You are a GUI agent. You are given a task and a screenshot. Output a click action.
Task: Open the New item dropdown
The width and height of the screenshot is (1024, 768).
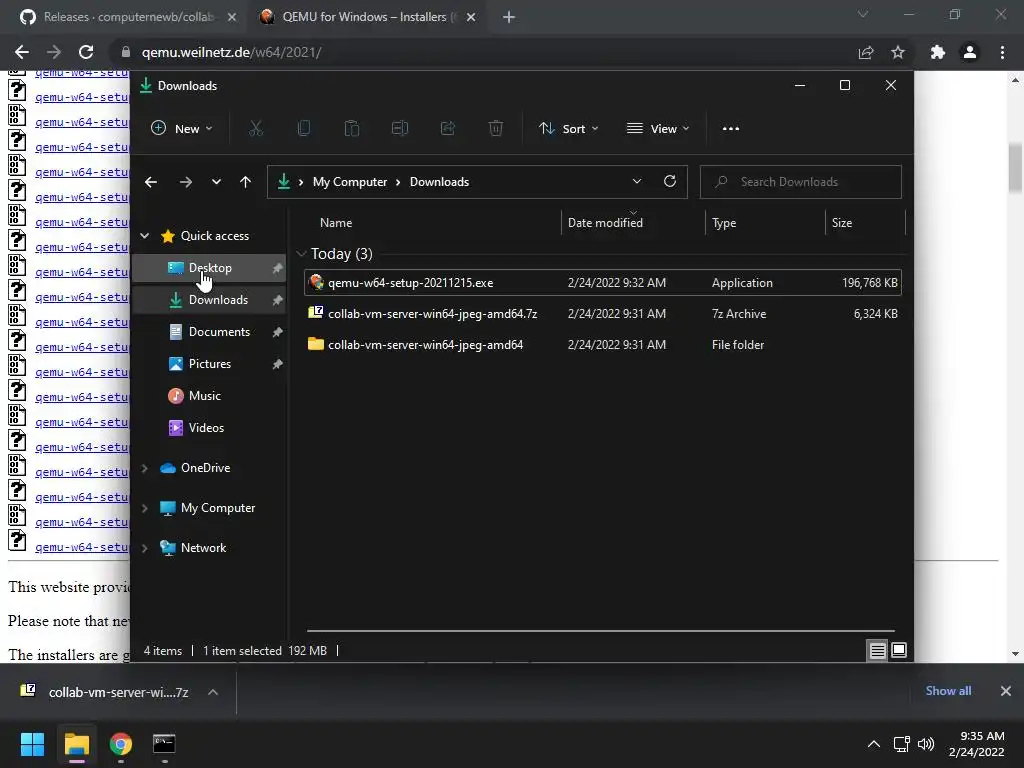coord(182,129)
